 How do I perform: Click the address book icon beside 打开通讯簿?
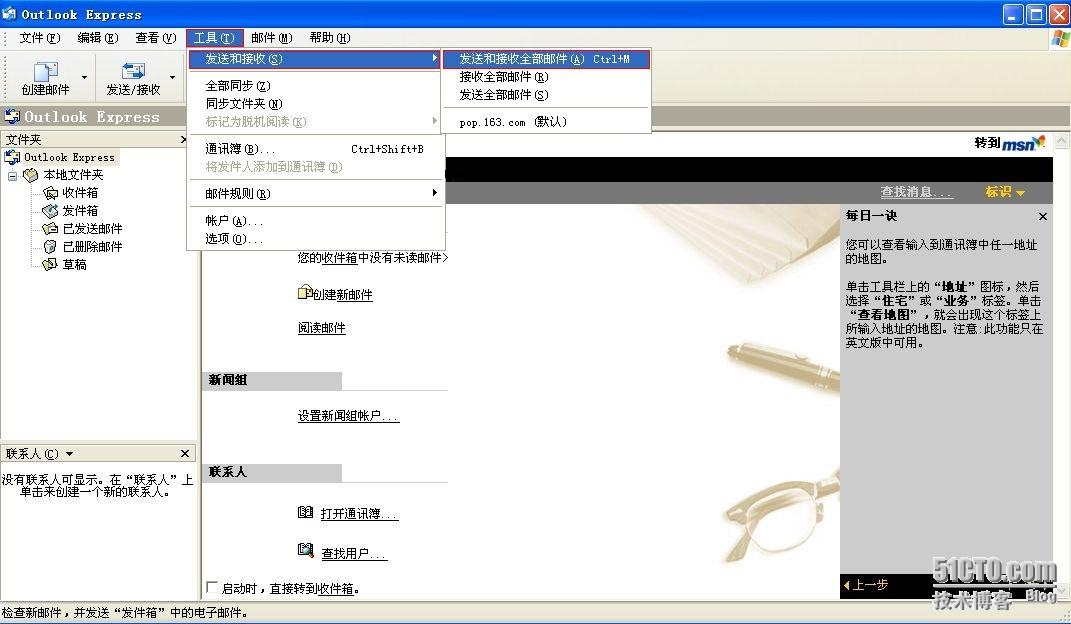point(305,512)
